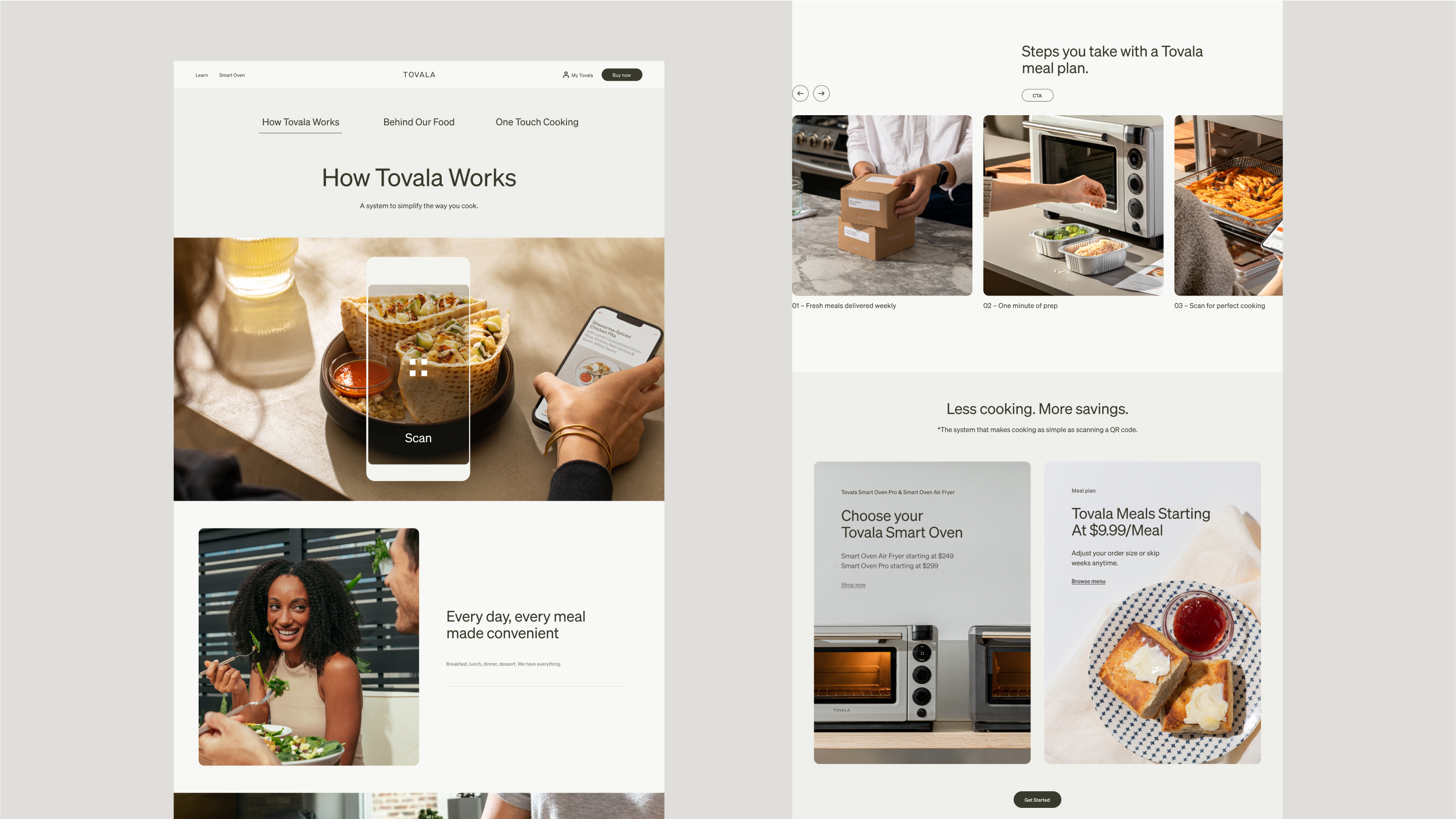Open the One Touch Cooking section

[536, 121]
